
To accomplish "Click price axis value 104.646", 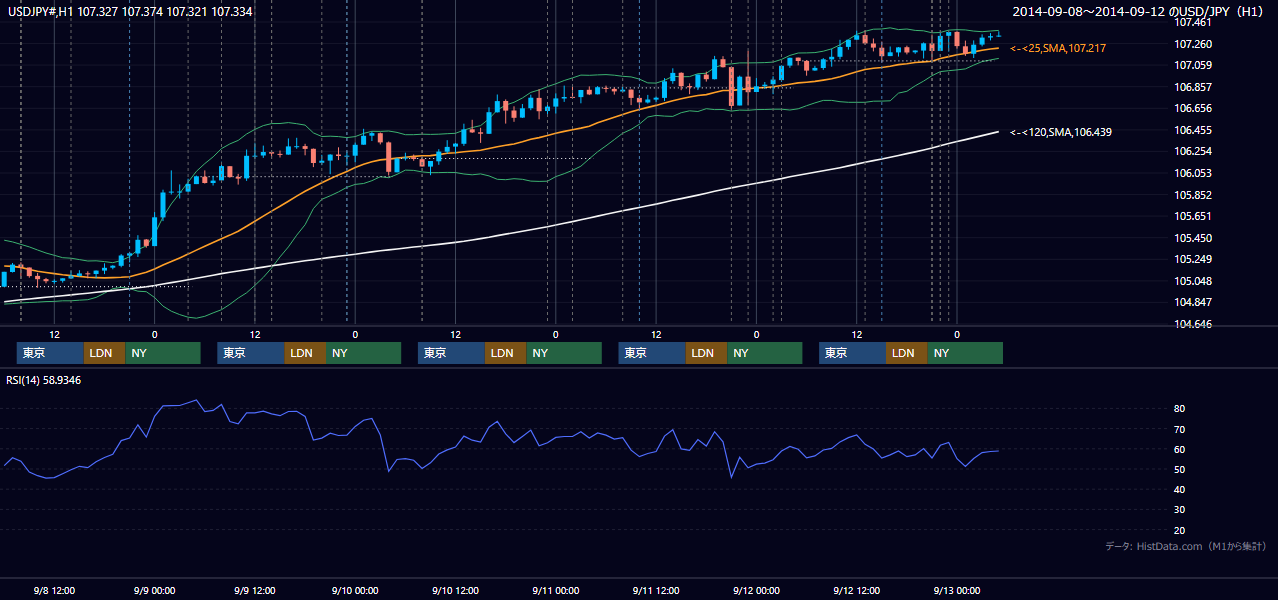I will tap(1194, 324).
